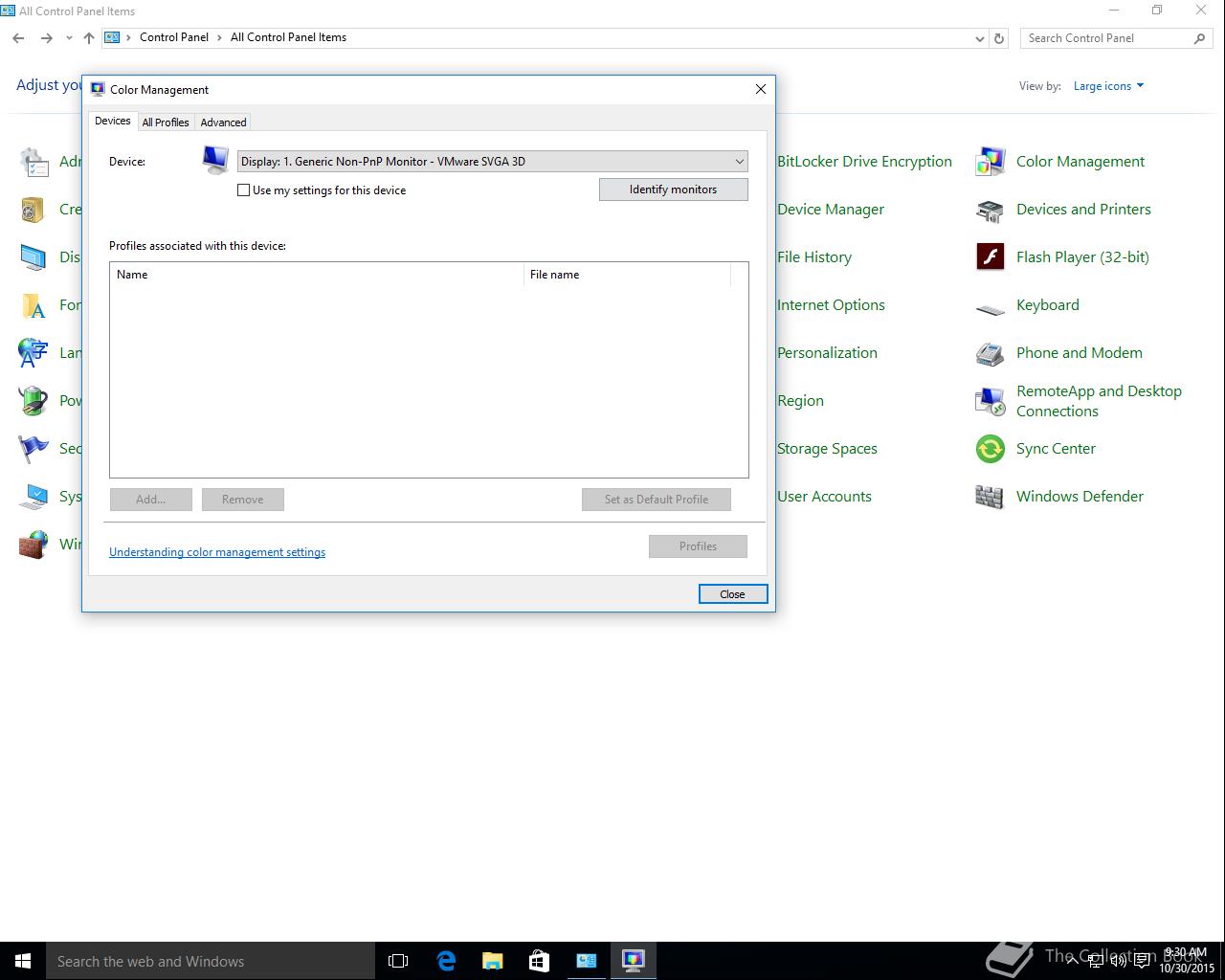This screenshot has height=980, width=1225.
Task: Click the Windows Start button
Action: coord(23,961)
